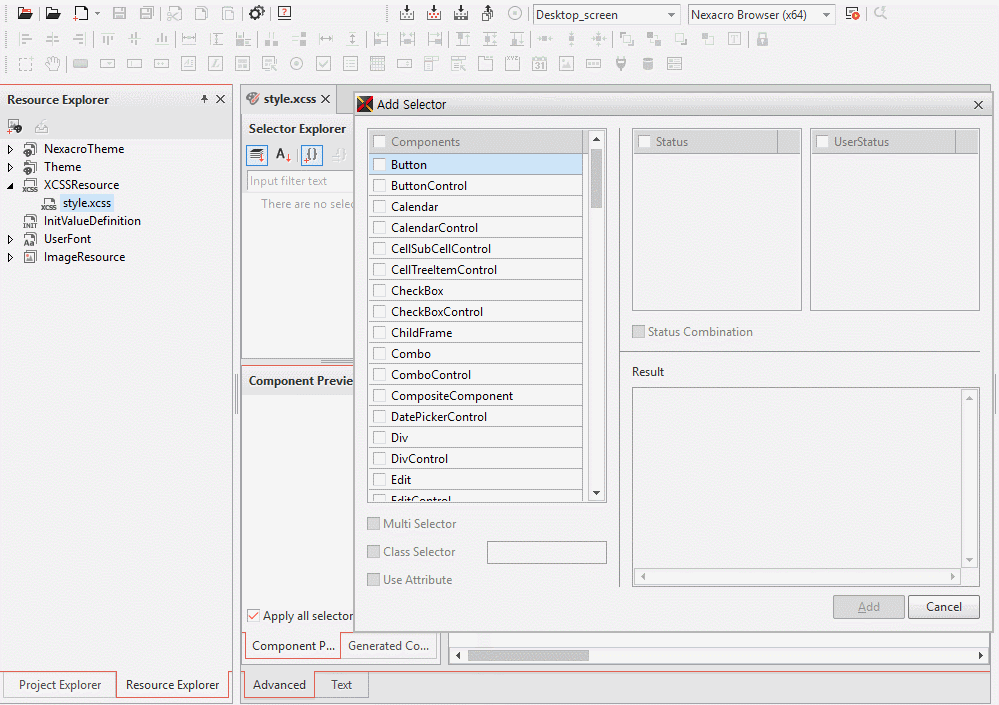The width and height of the screenshot is (999, 705).
Task: Click the Options gear icon in toolbar
Action: click(x=257, y=14)
